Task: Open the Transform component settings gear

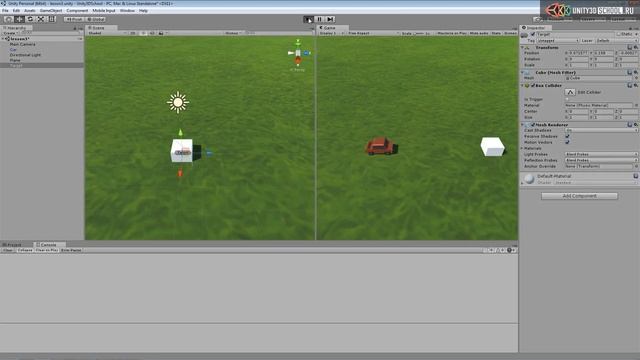Action: pos(636,47)
